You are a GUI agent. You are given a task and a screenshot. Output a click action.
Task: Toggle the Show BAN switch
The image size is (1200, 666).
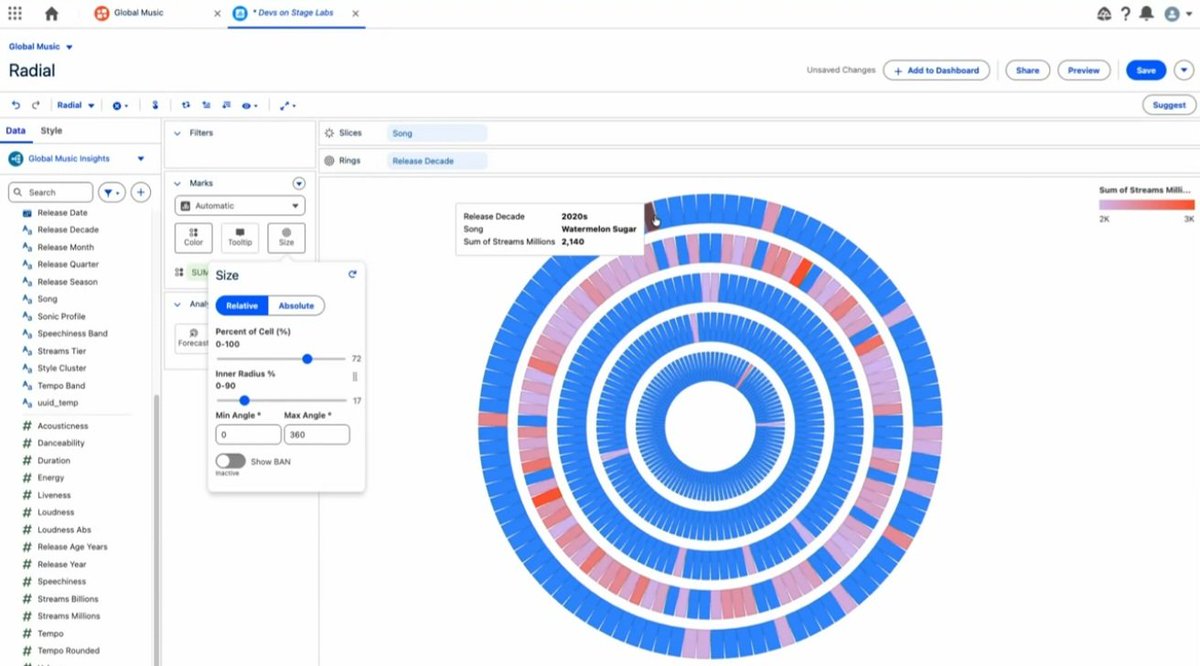230,461
